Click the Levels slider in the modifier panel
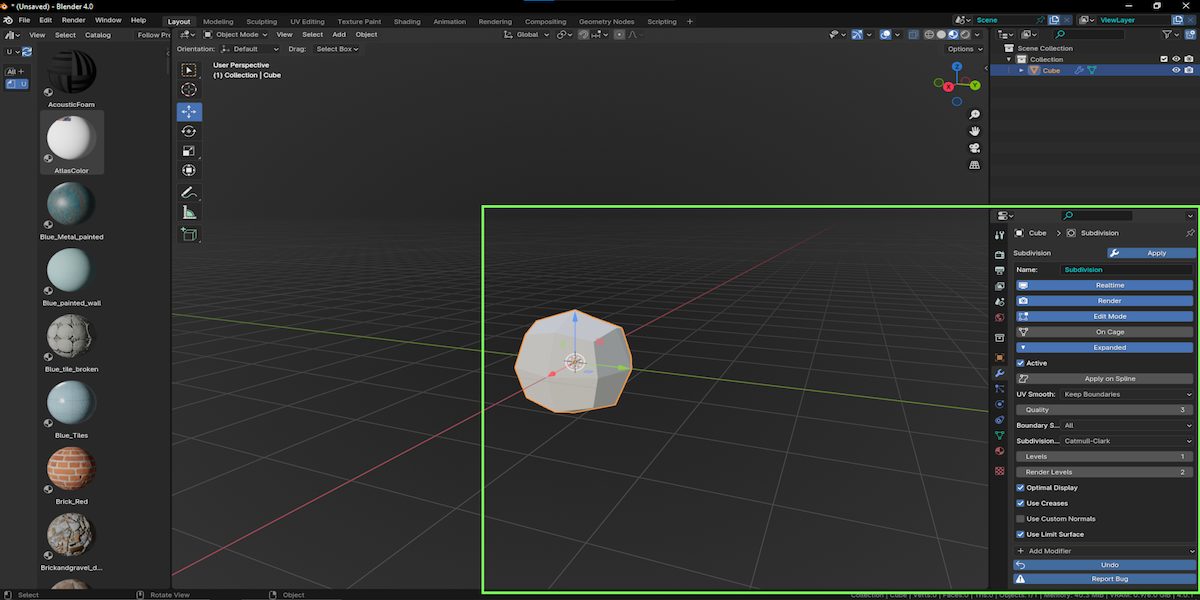 click(x=1104, y=456)
